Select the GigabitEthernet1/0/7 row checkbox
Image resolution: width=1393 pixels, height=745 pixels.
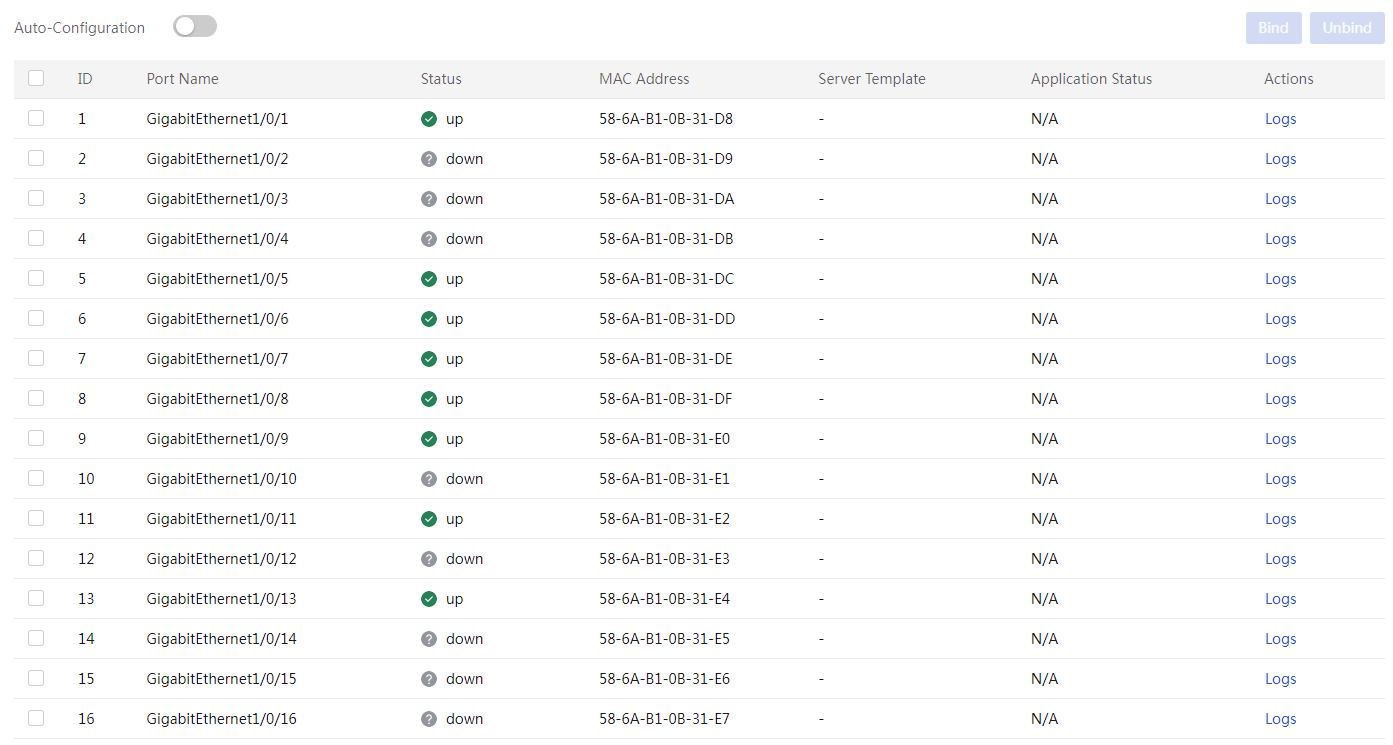(36, 358)
